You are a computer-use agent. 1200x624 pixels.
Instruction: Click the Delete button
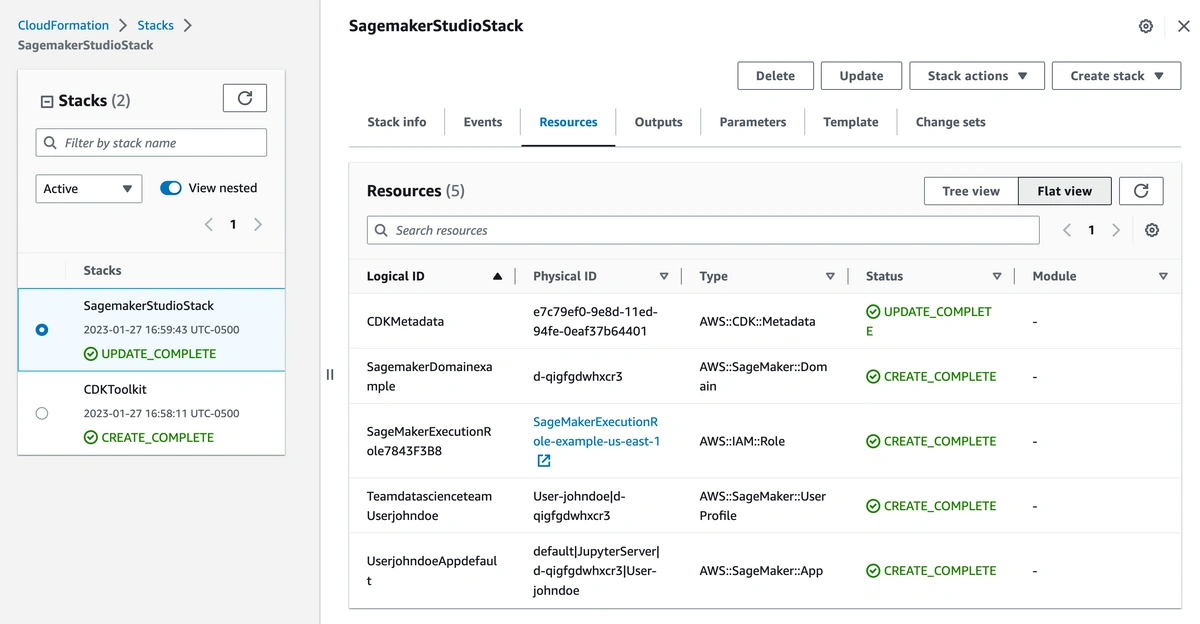(775, 76)
